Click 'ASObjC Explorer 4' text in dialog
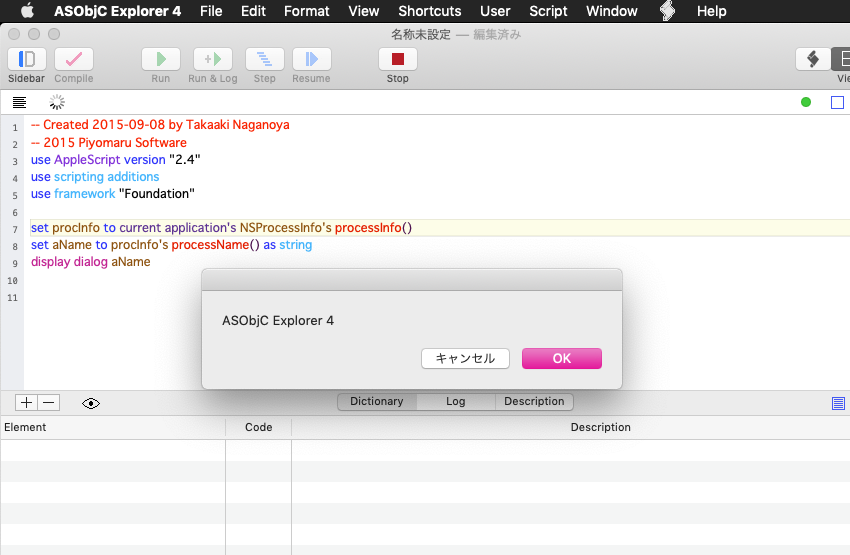The image size is (850, 555). [278, 321]
